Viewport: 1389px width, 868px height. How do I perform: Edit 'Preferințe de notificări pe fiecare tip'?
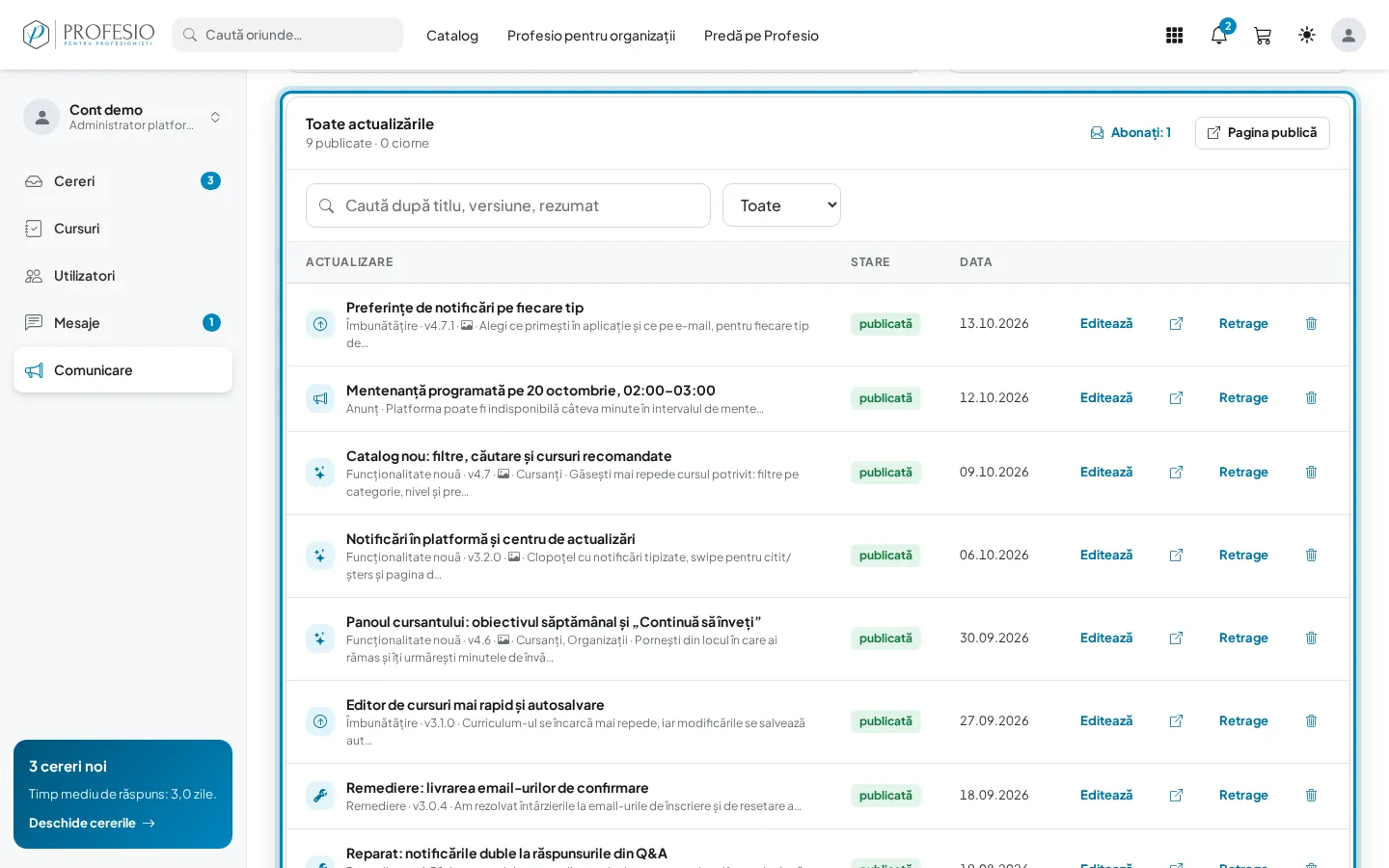point(1106,324)
